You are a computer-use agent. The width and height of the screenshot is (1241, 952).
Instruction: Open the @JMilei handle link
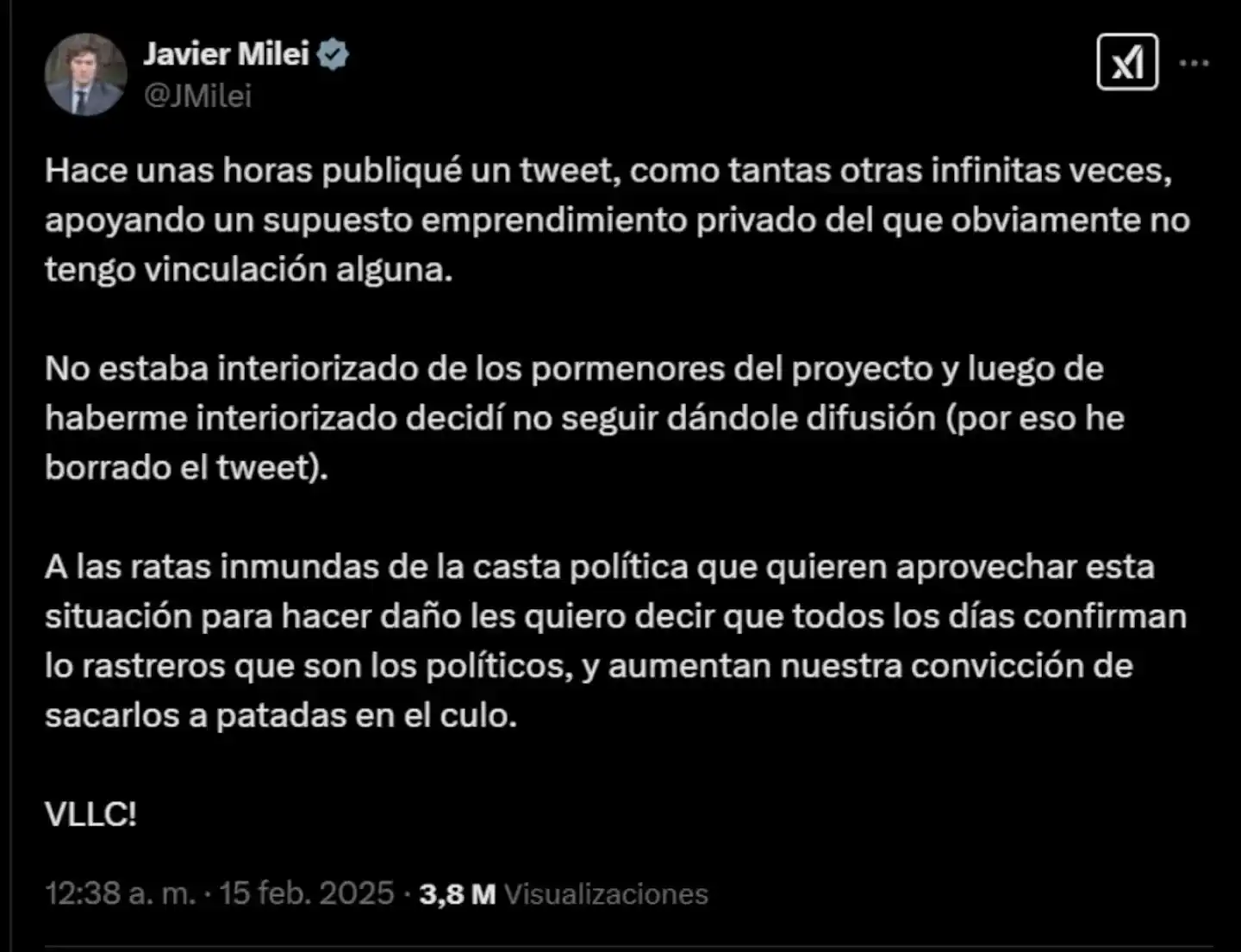pos(197,96)
